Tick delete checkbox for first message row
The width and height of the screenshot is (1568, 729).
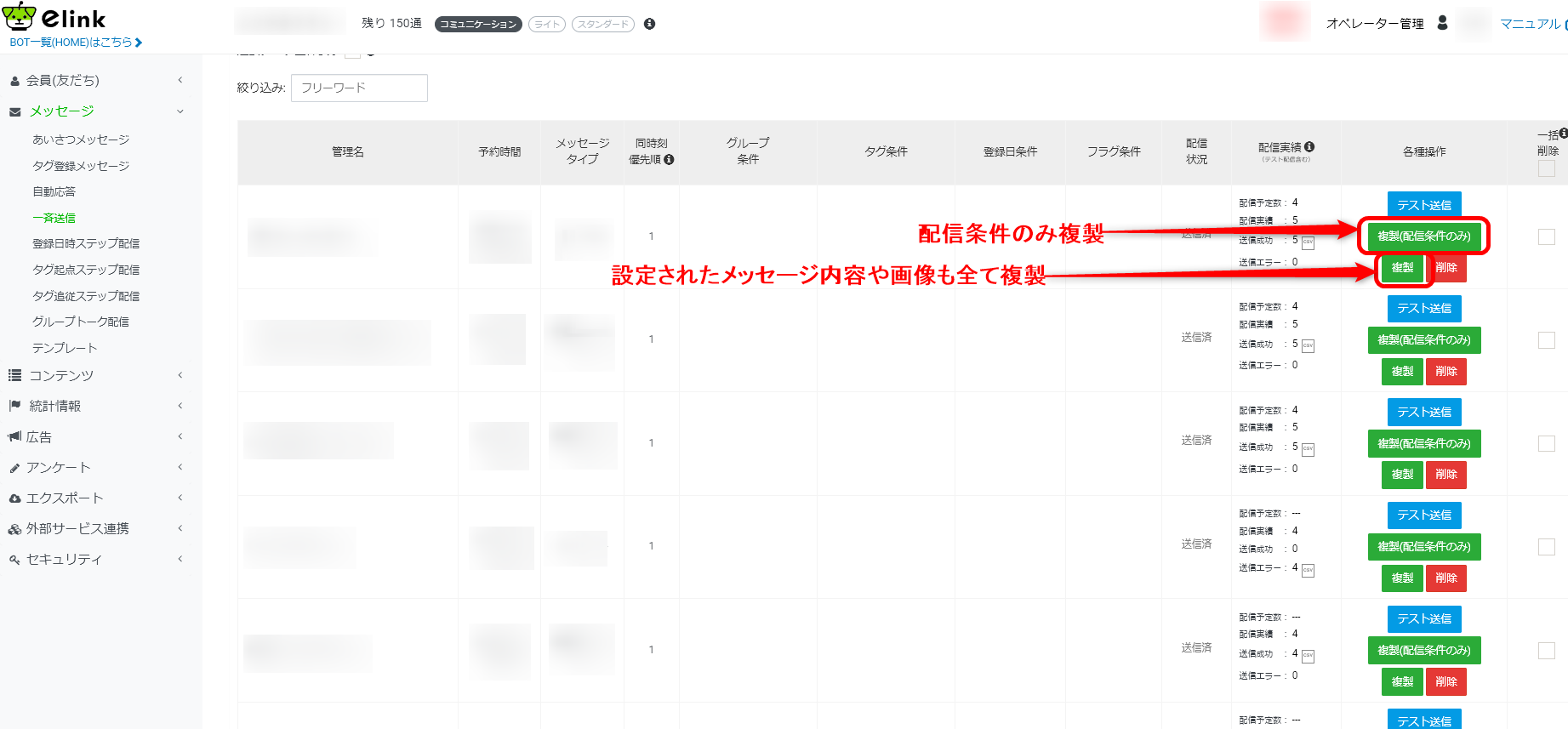(x=1547, y=236)
